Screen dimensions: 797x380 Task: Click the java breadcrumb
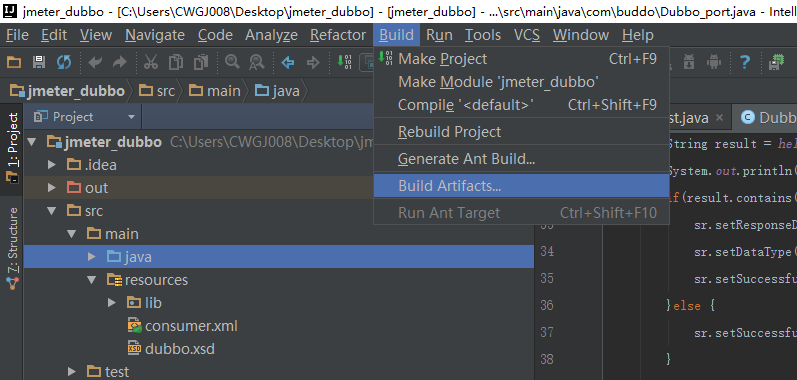click(278, 91)
